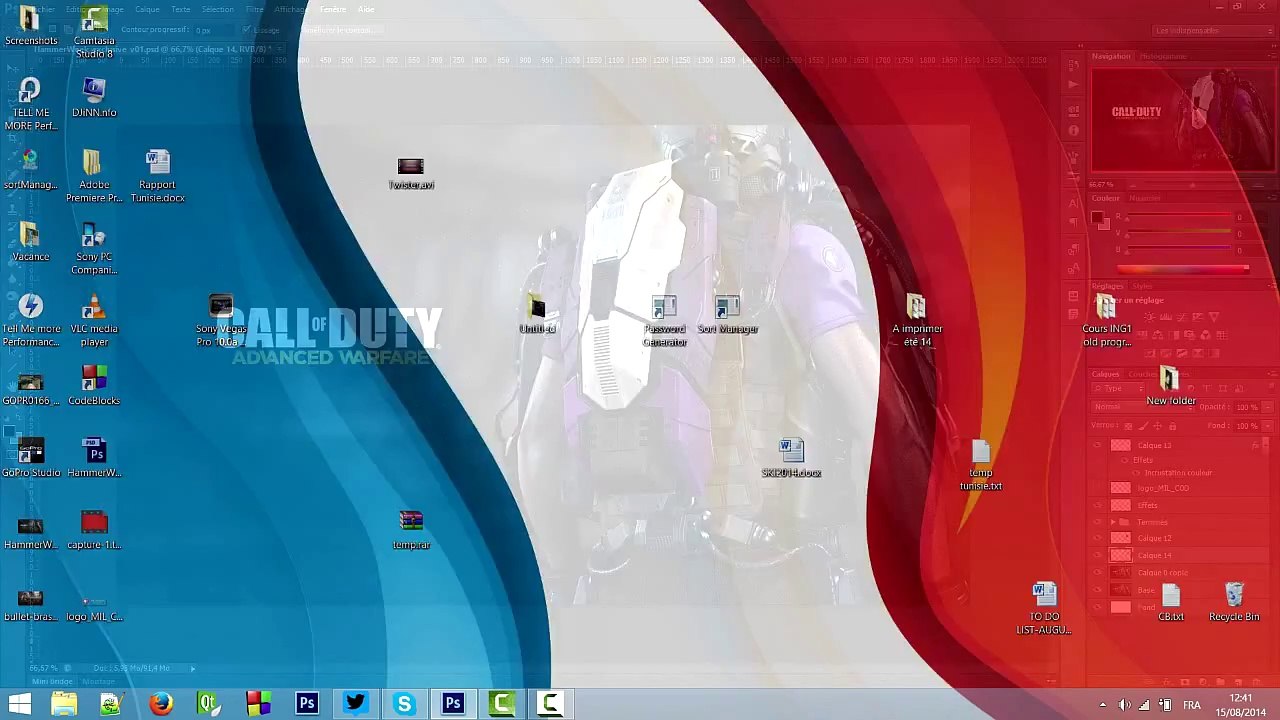The height and width of the screenshot is (720, 1280).
Task: Select the VLC media player shortcut
Action: [x=94, y=321]
